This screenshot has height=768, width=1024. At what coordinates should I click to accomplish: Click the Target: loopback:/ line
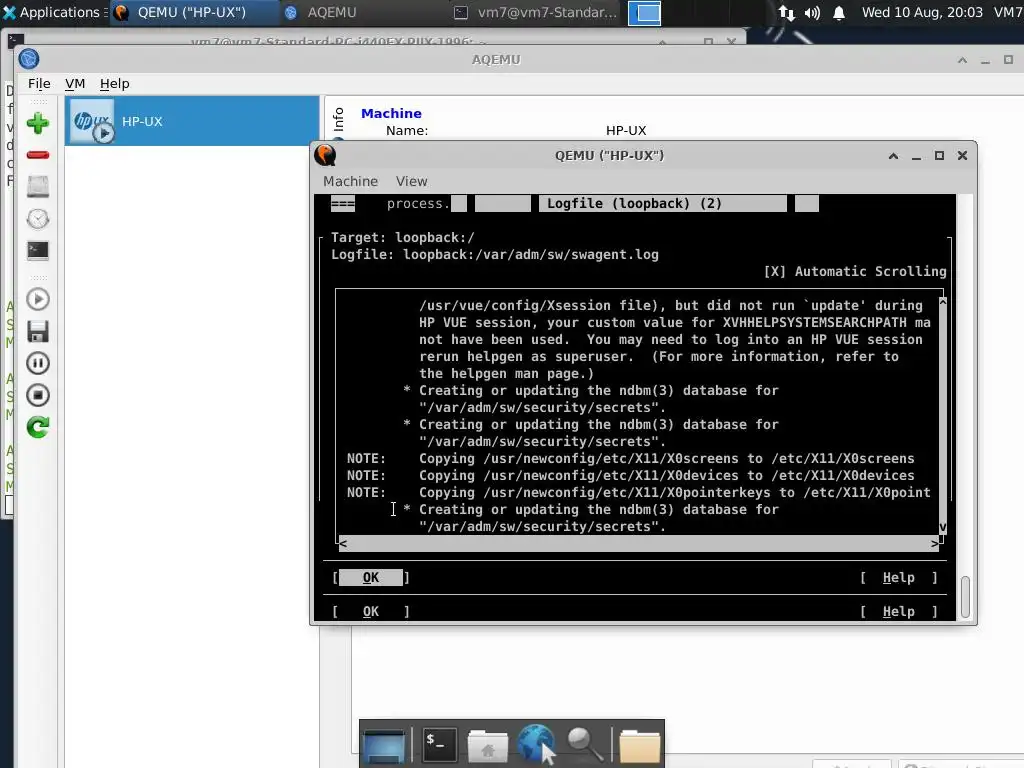[403, 238]
